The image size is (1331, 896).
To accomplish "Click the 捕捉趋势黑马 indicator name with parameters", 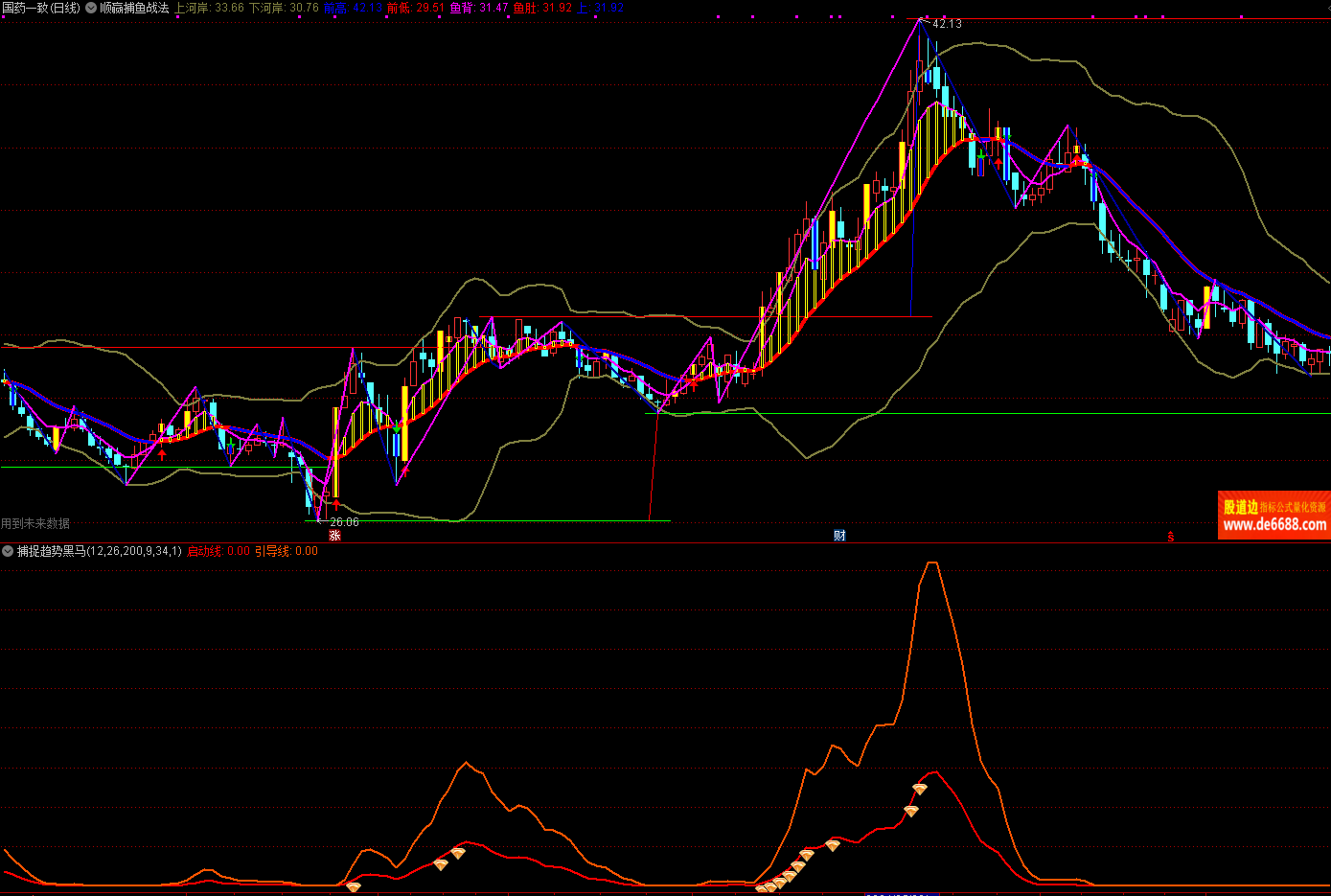I will (100, 551).
